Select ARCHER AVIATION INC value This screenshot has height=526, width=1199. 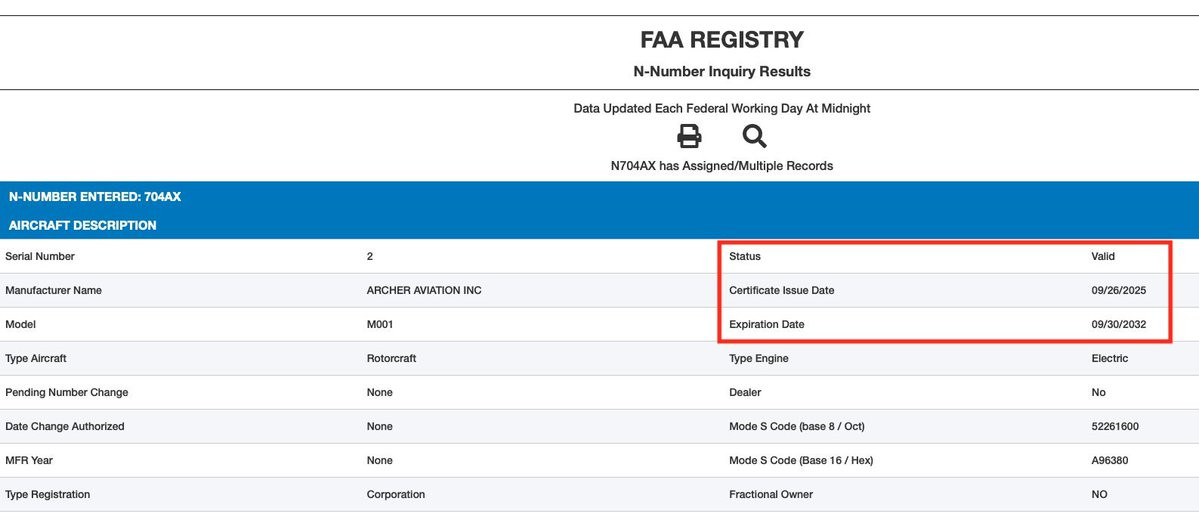click(x=424, y=291)
